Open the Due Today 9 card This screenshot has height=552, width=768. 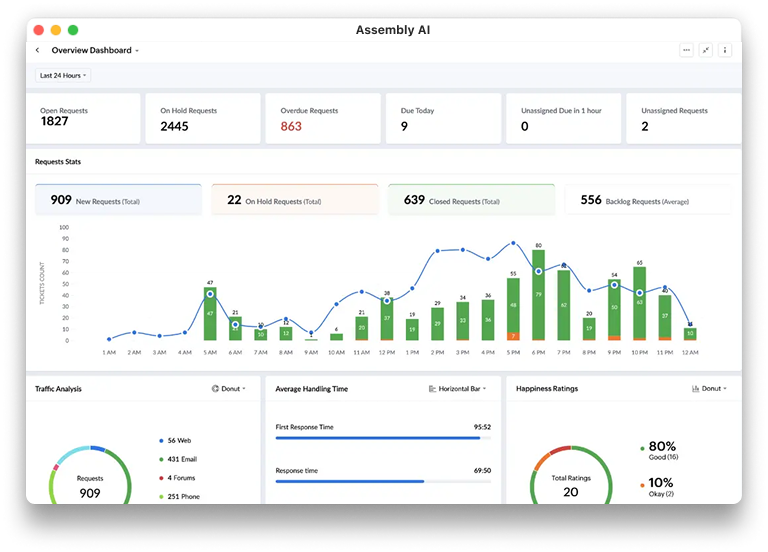pos(443,119)
